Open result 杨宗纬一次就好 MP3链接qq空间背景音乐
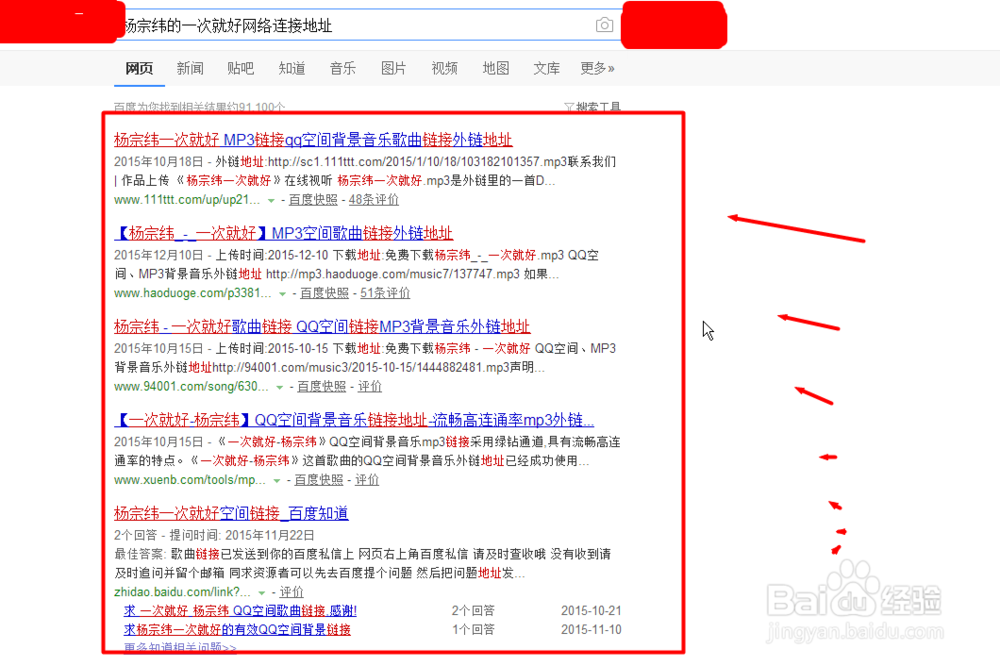 (313, 139)
